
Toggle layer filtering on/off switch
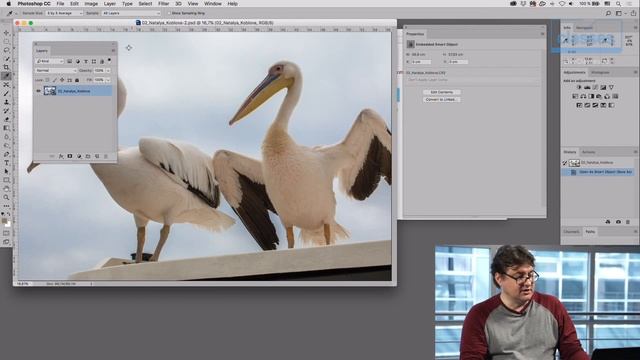[109, 60]
